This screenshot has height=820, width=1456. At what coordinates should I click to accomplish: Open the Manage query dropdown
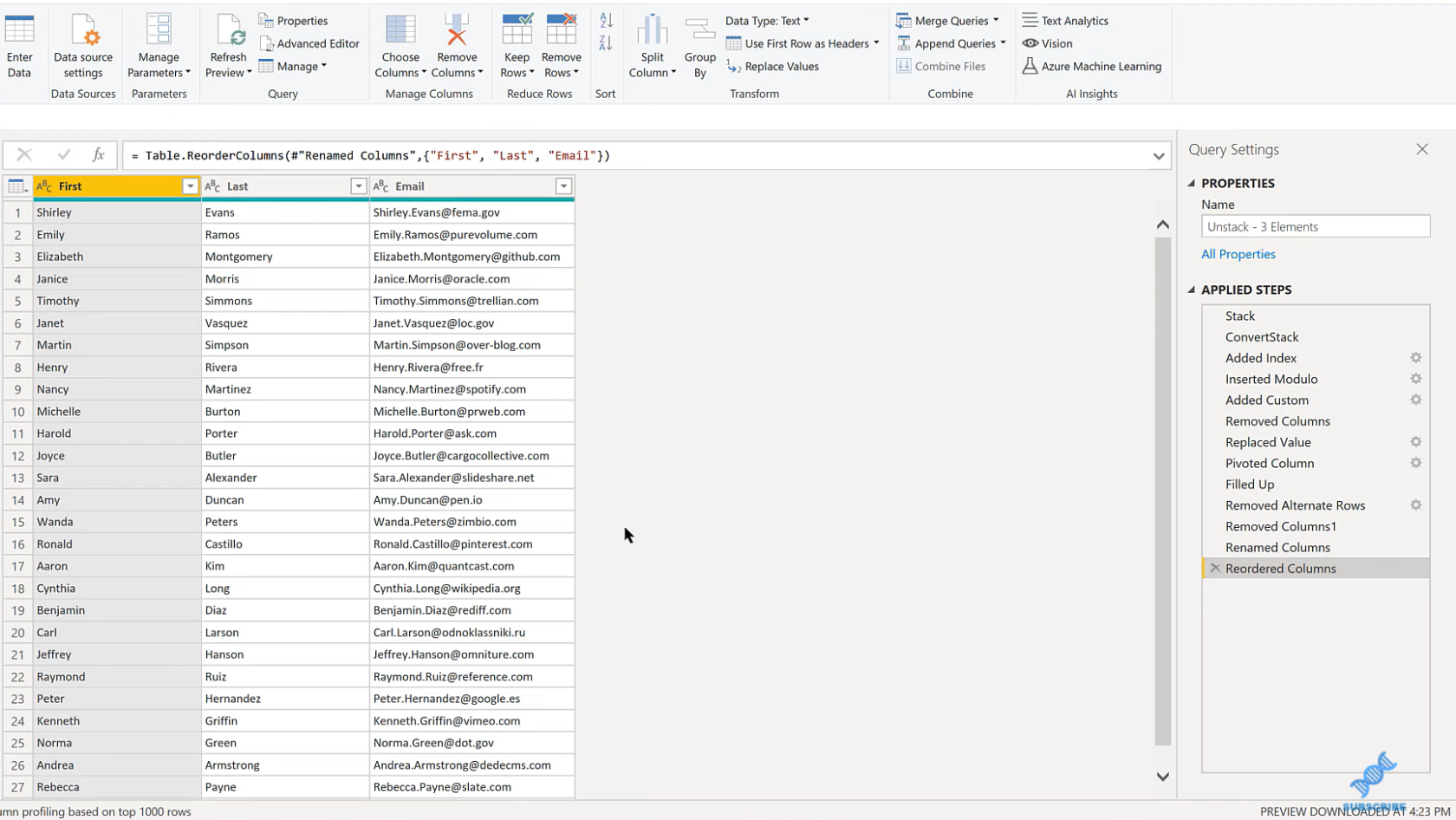click(x=293, y=66)
